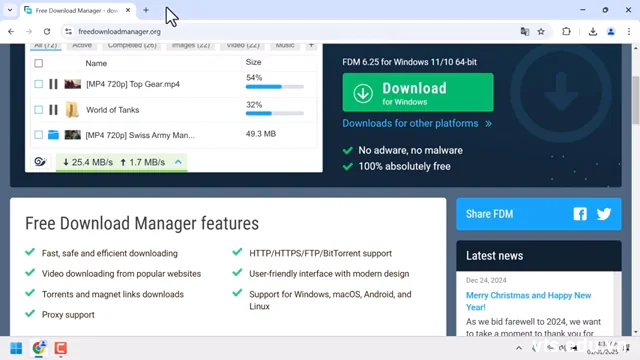Click the Swiss Army Man video thumbnail
The image size is (640, 360).
point(73,135)
